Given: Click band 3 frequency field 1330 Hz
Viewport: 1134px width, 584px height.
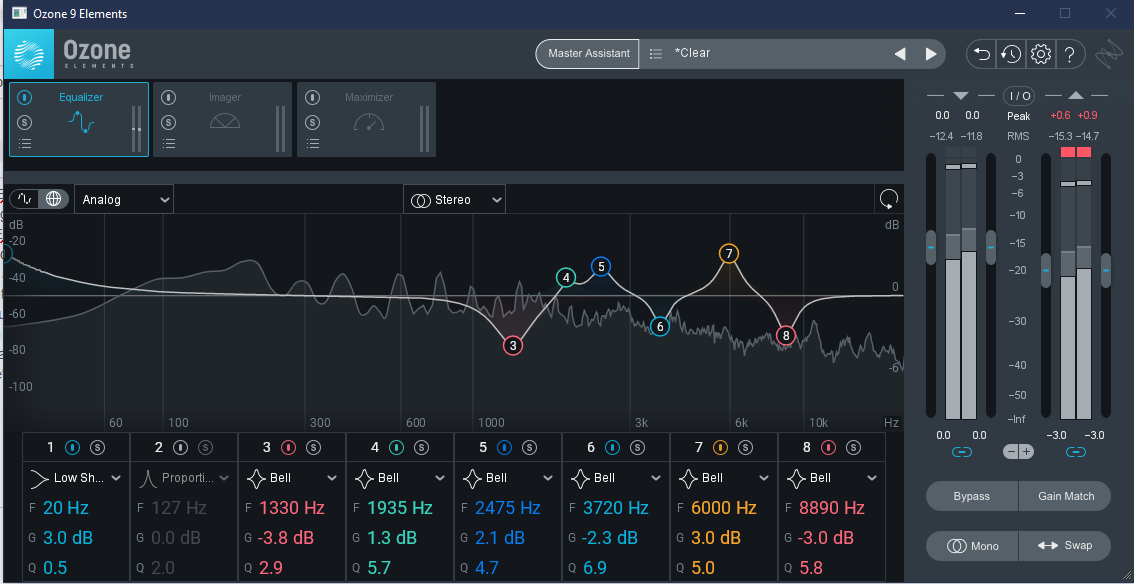Looking at the screenshot, I should (x=291, y=508).
